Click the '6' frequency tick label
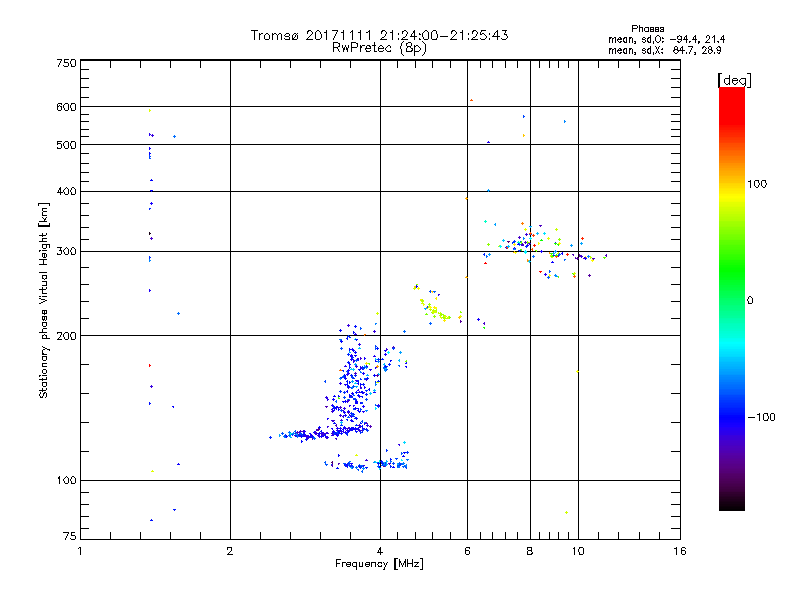The height and width of the screenshot is (600, 800). 467,551
